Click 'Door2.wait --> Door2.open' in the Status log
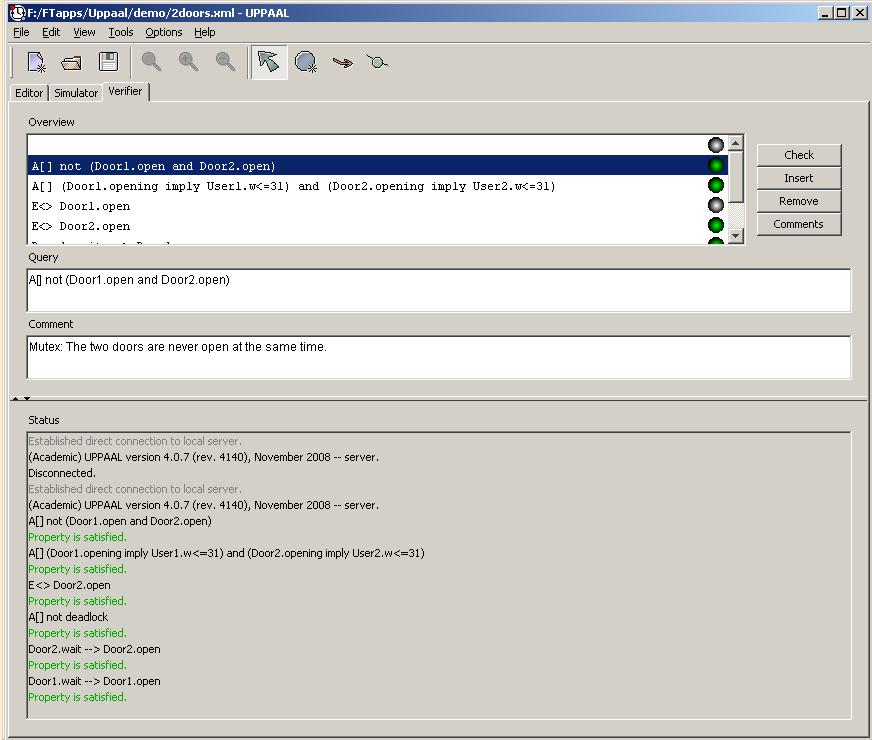 pyautogui.click(x=95, y=649)
